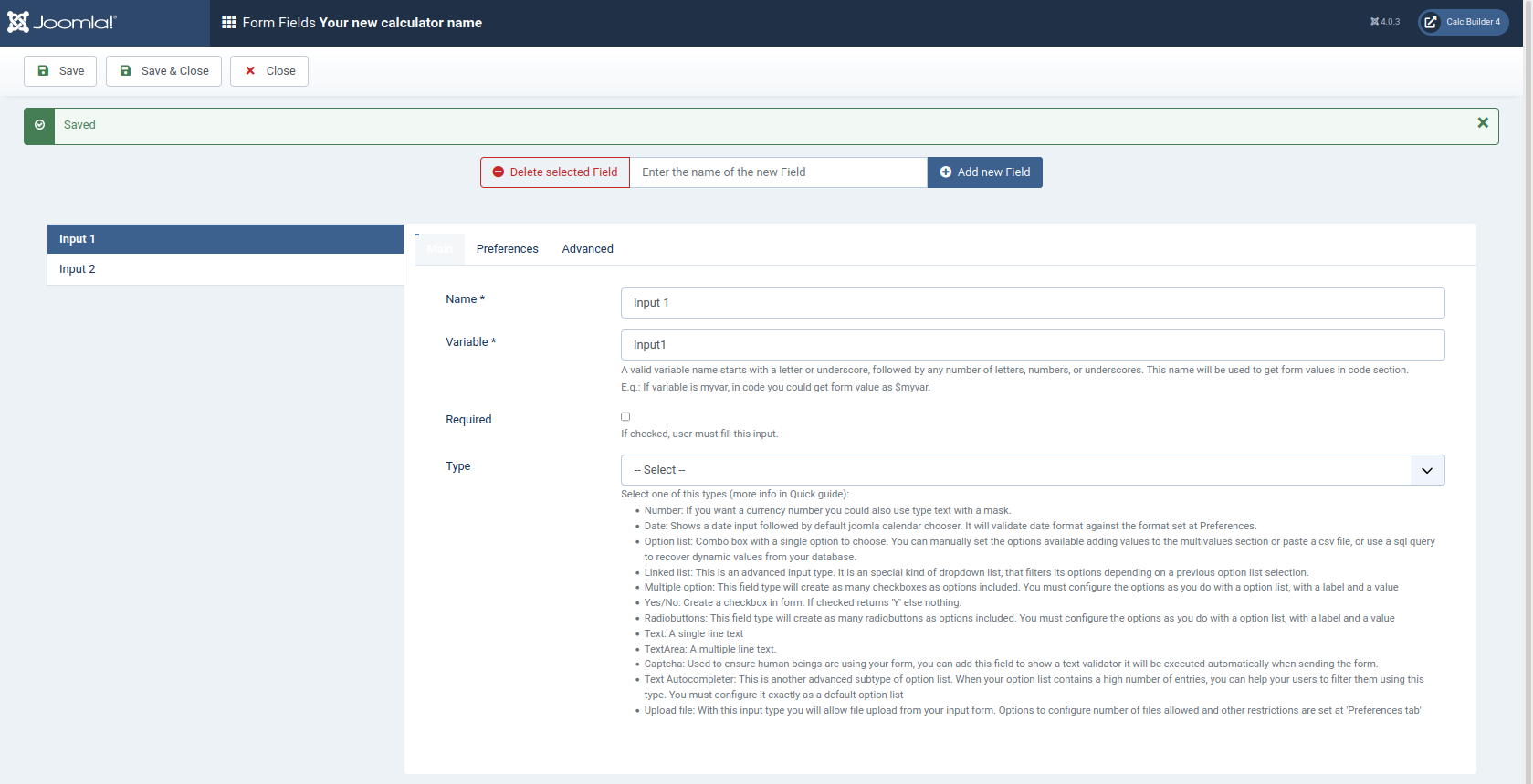Click the 'Required' field label
The width and height of the screenshot is (1533, 784).
point(468,420)
